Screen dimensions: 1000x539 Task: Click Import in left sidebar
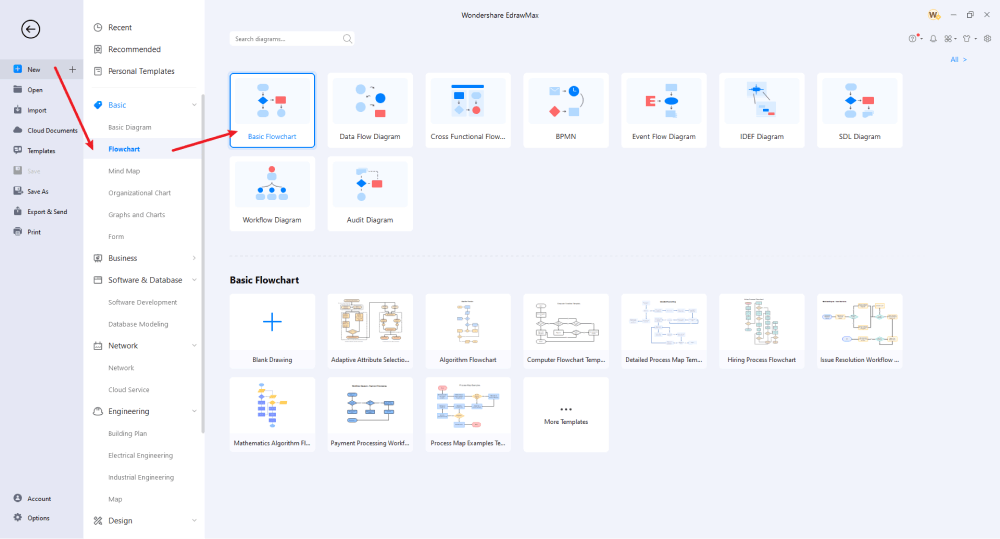point(30,110)
